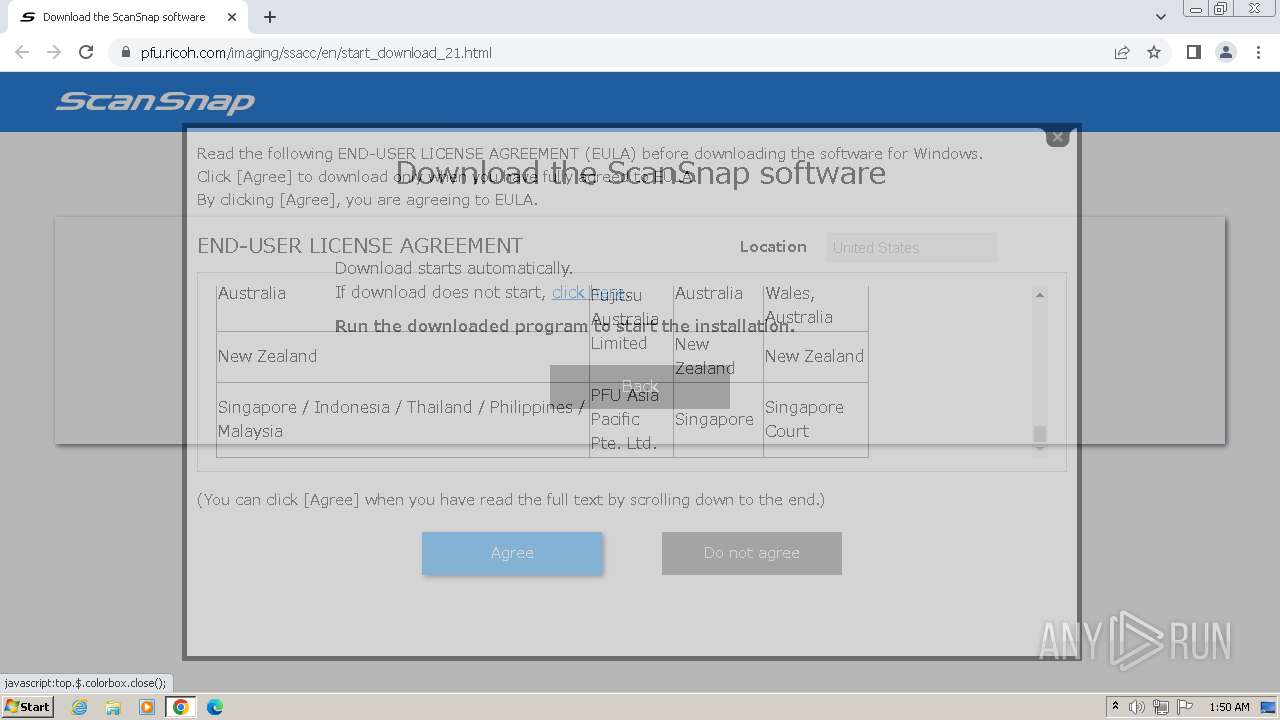Image resolution: width=1280 pixels, height=720 pixels.
Task: Open a new browser tab
Action: pyautogui.click(x=270, y=17)
